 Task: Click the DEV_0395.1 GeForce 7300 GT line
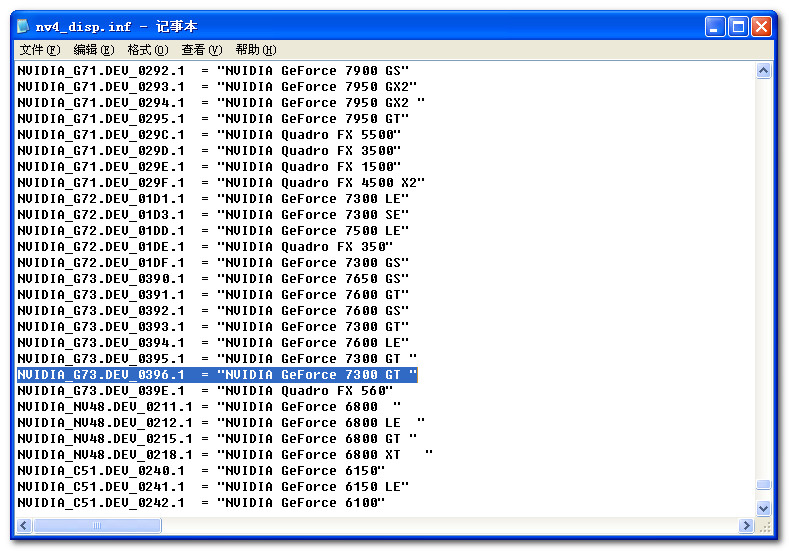pyautogui.click(x=217, y=359)
